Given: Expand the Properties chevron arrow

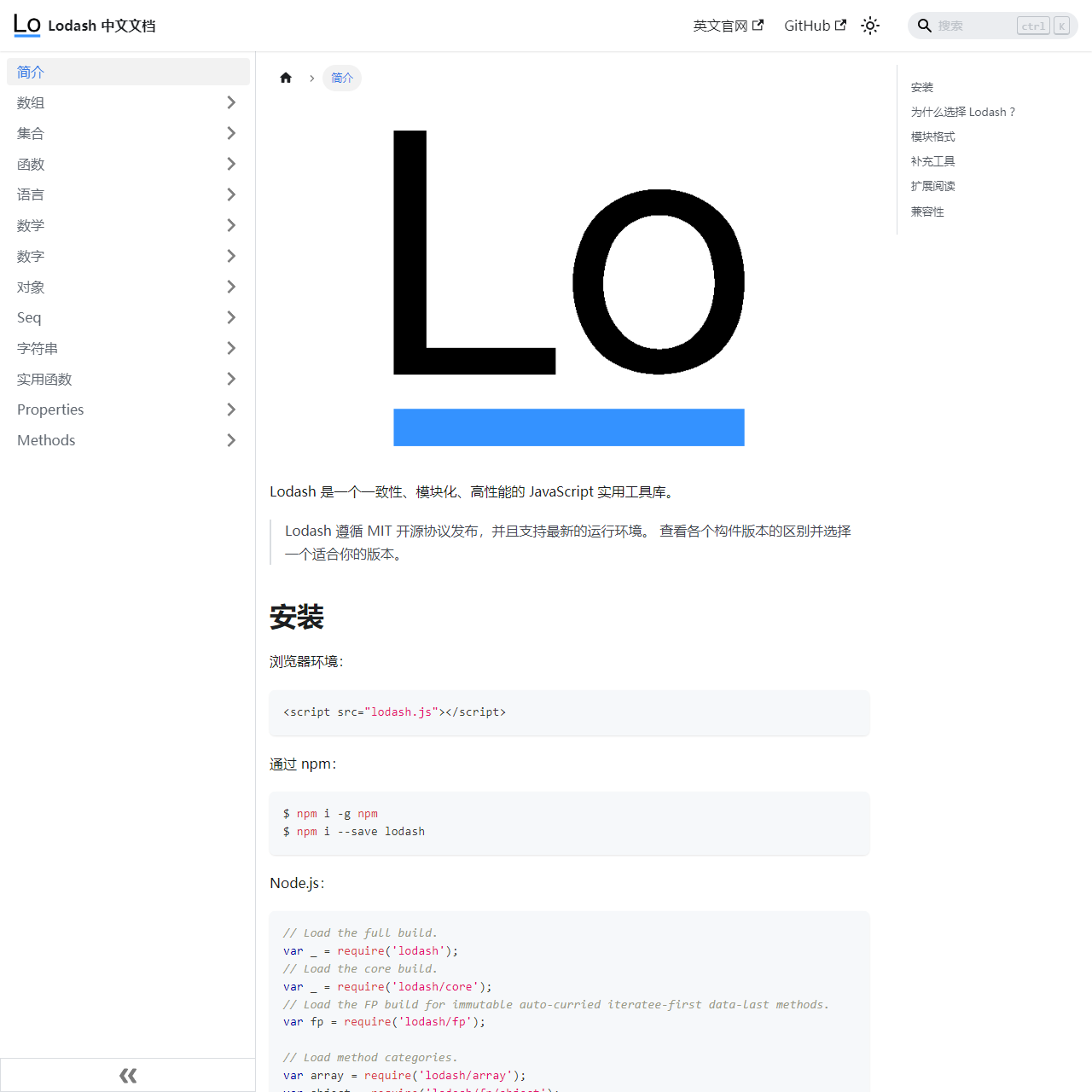Looking at the screenshot, I should coord(231,409).
